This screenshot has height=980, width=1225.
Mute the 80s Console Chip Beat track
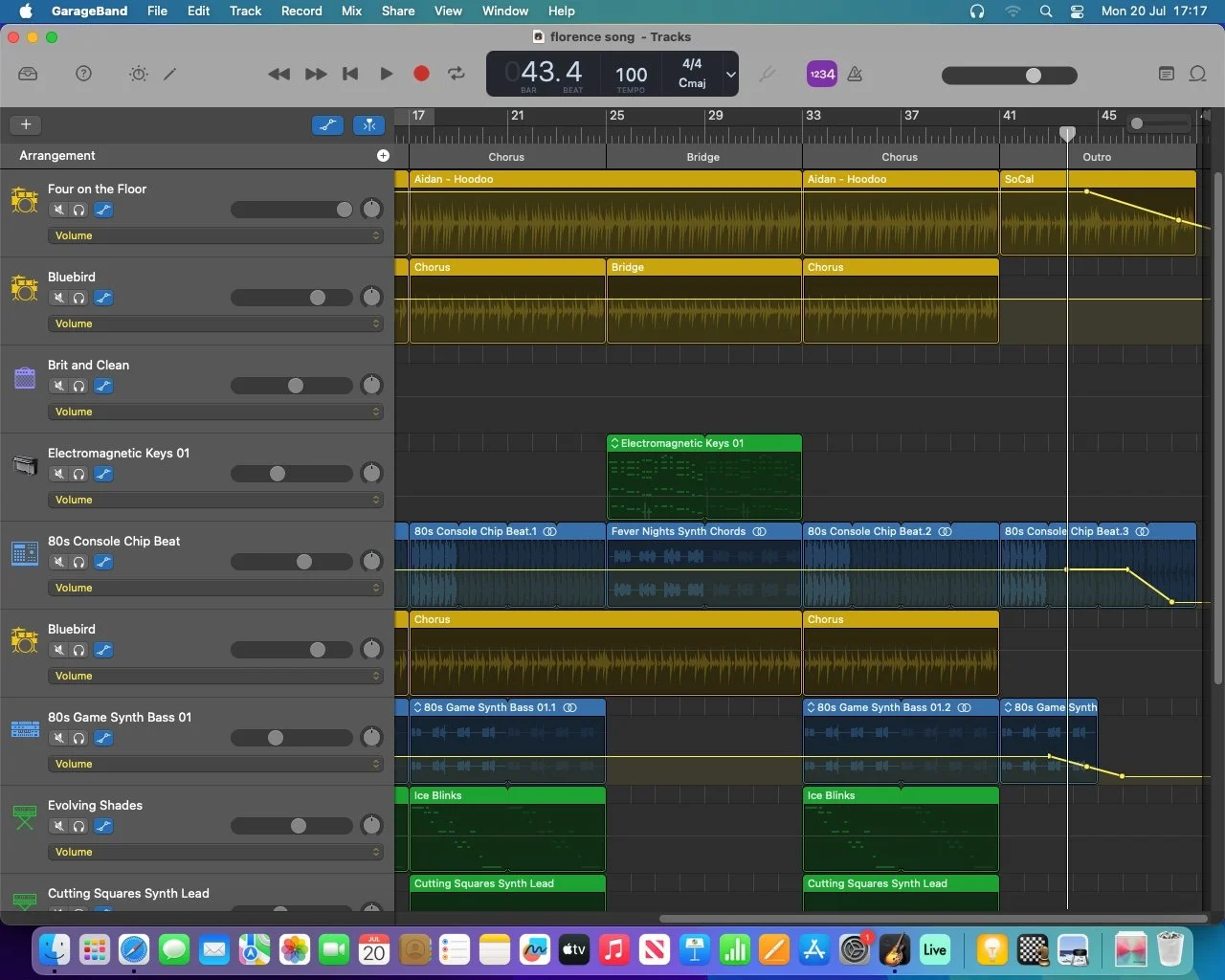pos(59,562)
